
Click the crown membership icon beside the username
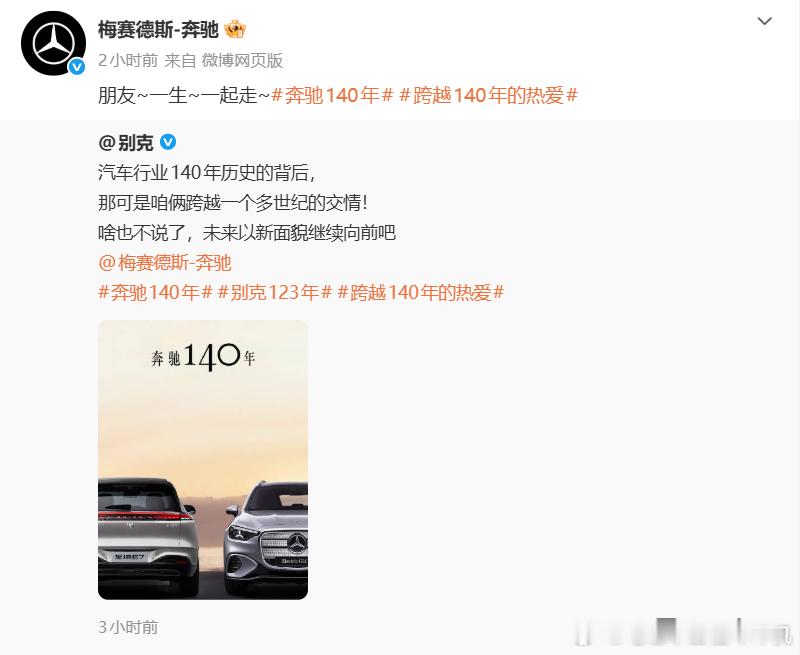pos(235,30)
